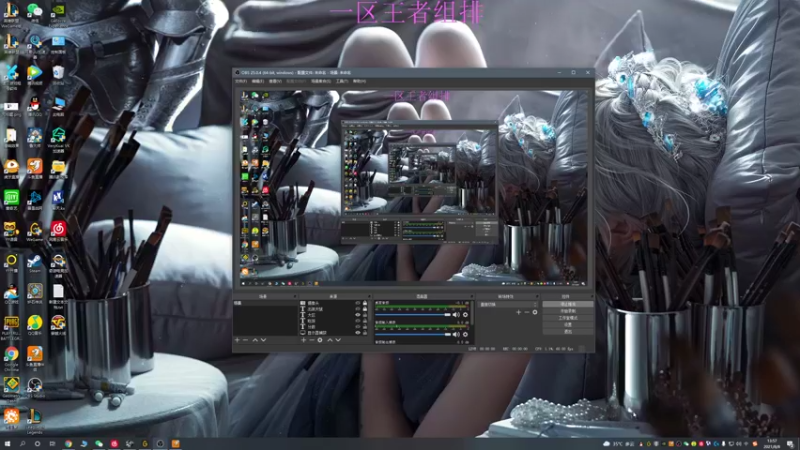800x450 pixels.
Task: Click the mixer panel vertical scrollbar
Action: click(x=472, y=313)
